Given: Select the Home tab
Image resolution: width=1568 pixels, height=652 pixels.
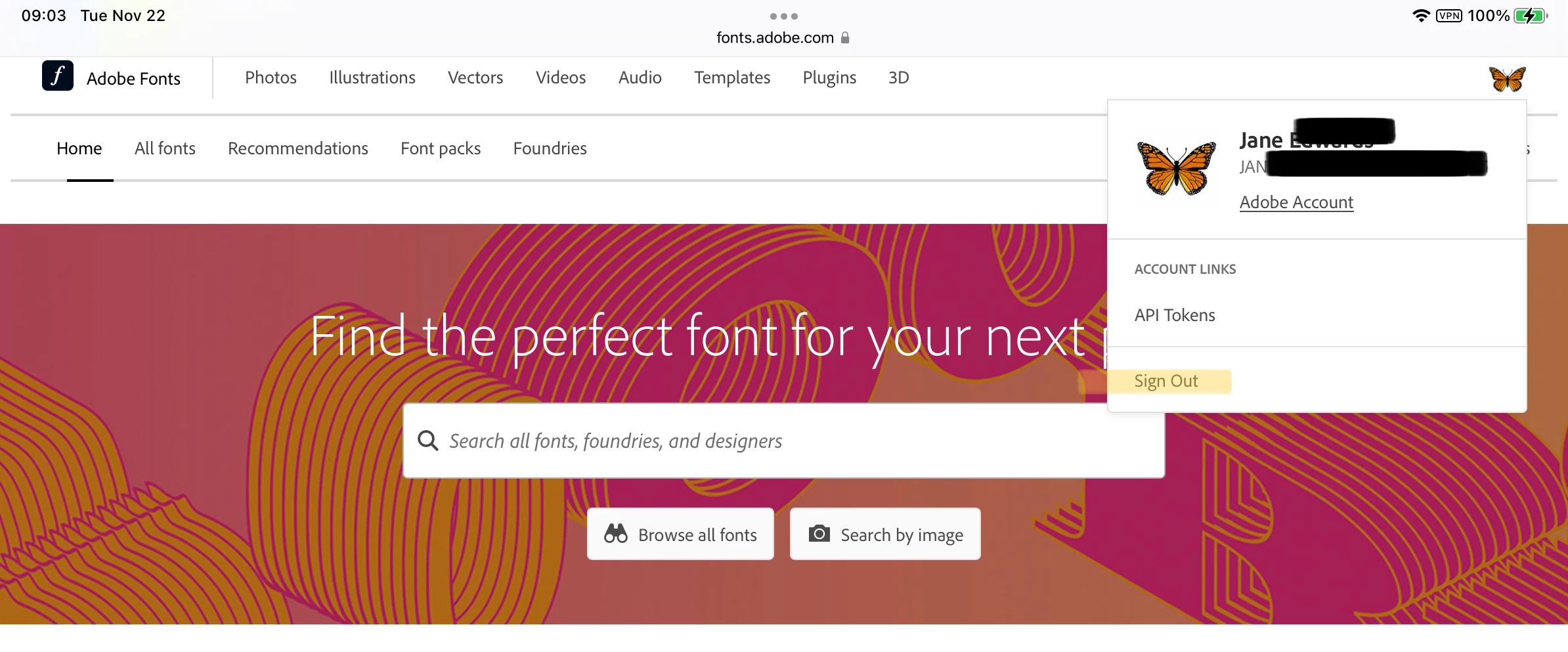Looking at the screenshot, I should [x=79, y=148].
